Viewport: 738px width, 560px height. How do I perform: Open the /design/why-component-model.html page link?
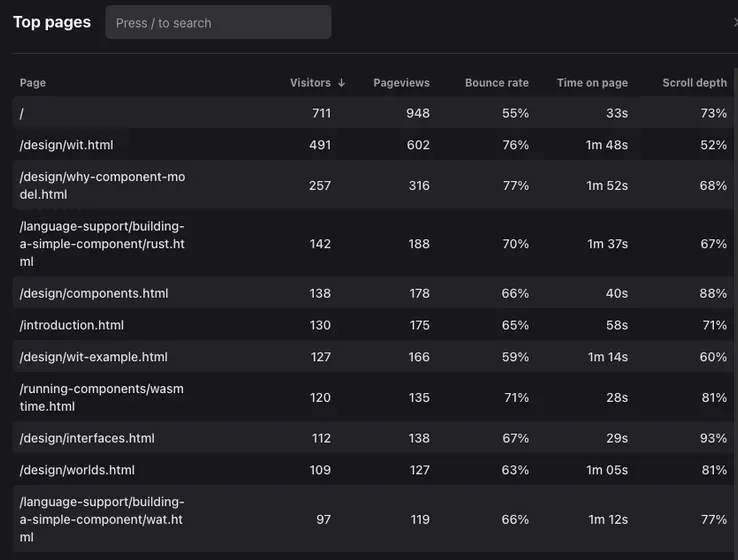[102, 185]
